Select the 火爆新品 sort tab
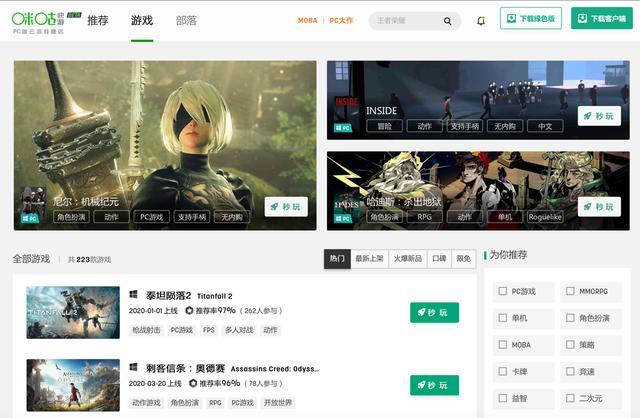 [x=408, y=259]
